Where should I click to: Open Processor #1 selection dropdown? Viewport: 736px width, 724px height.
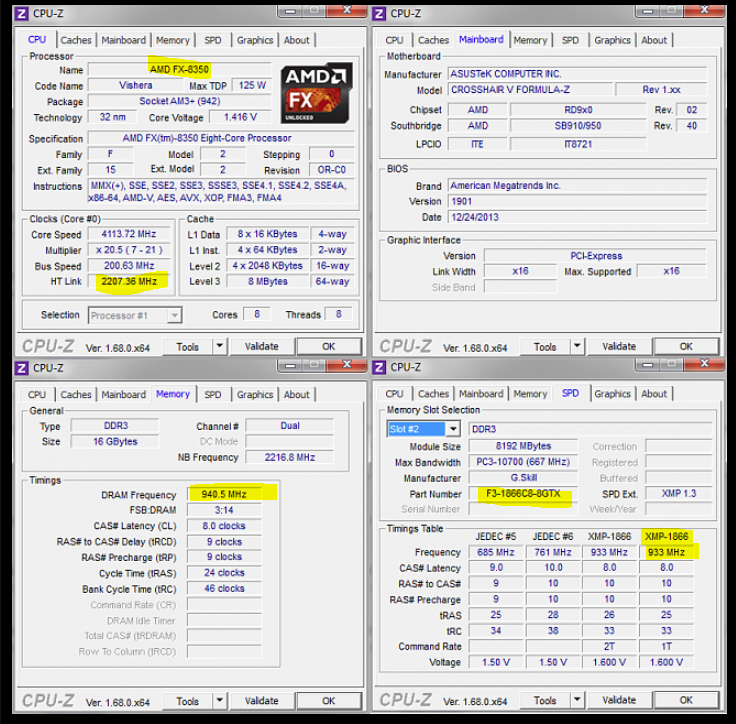[x=135, y=316]
